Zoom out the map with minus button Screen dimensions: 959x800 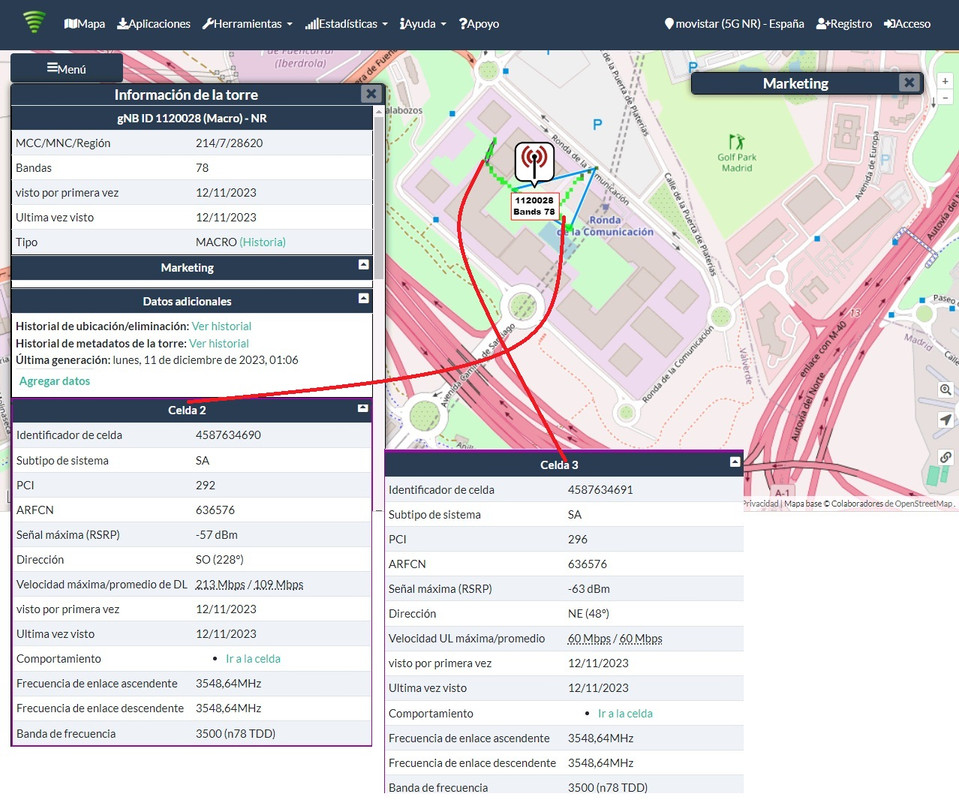tap(945, 98)
